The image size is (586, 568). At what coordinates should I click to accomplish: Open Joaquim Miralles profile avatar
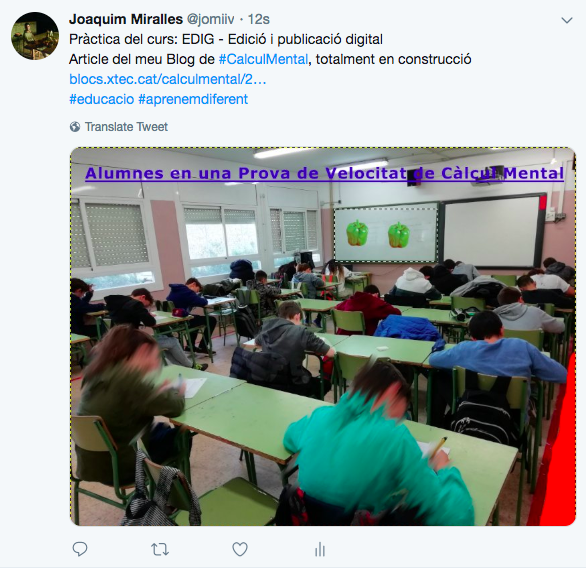click(35, 36)
